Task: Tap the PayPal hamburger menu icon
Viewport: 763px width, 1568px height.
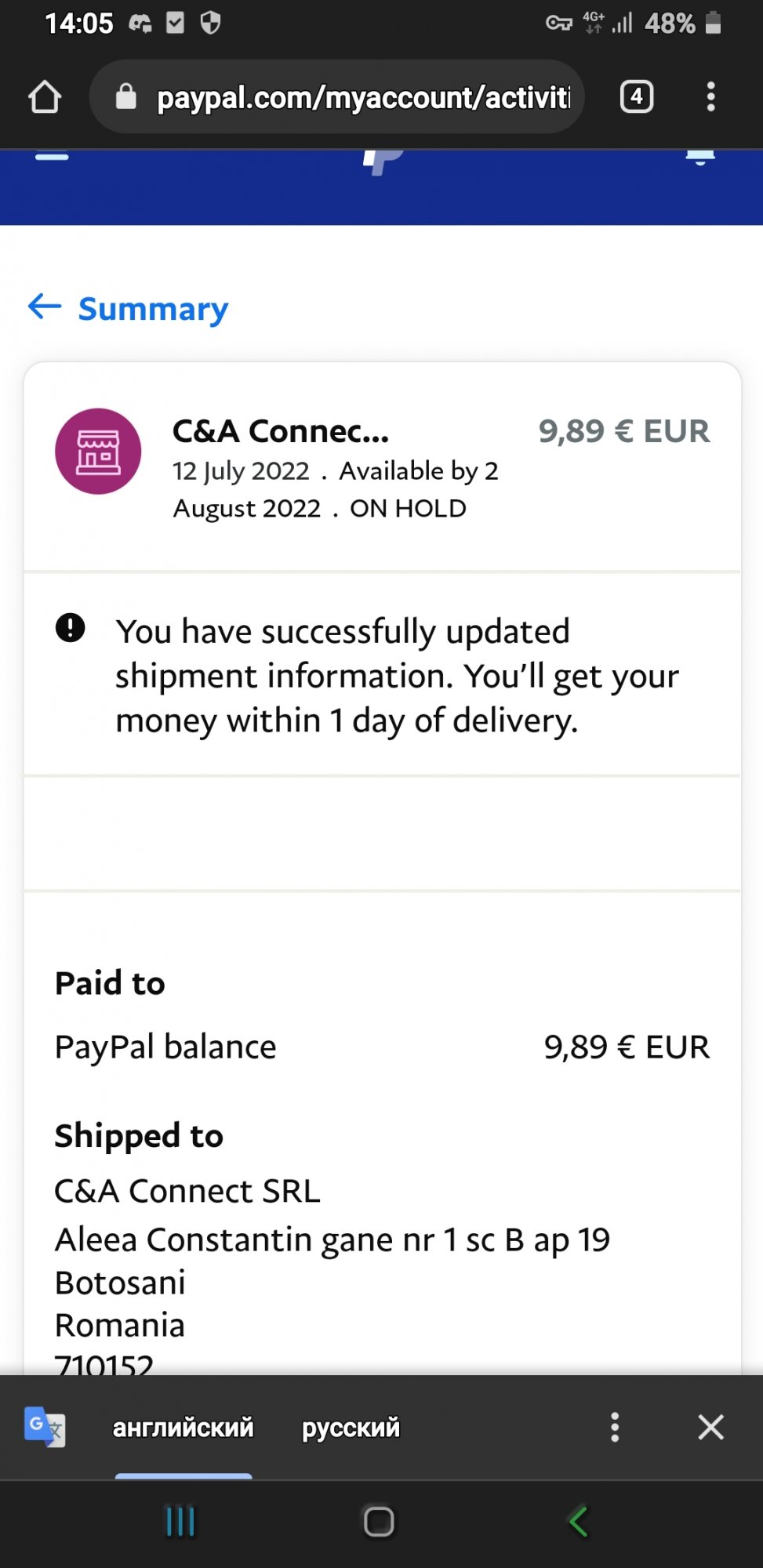Action: 52,156
